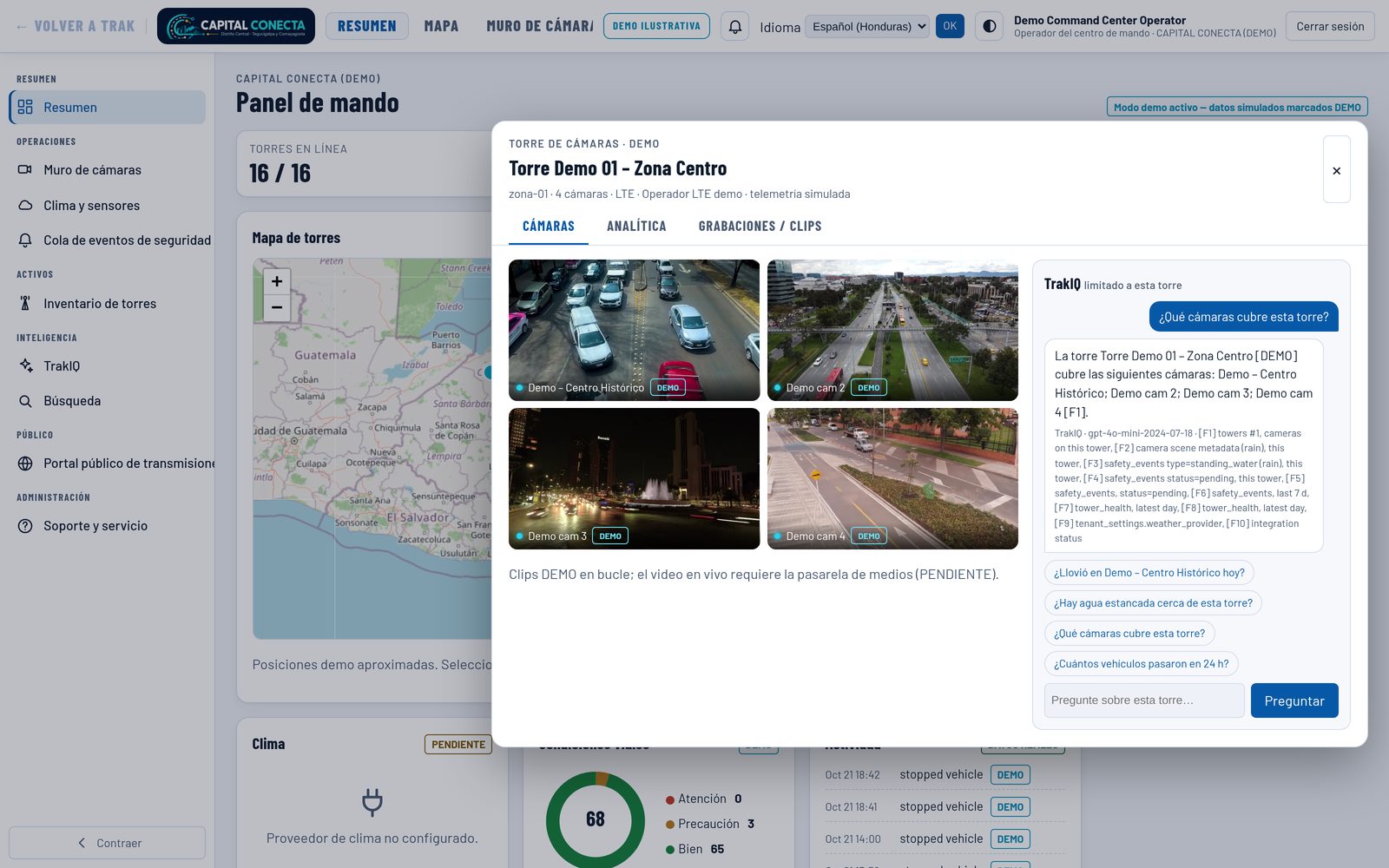Click the Capital Conecta logo
Screen dimensions: 1389x868
coord(236,26)
